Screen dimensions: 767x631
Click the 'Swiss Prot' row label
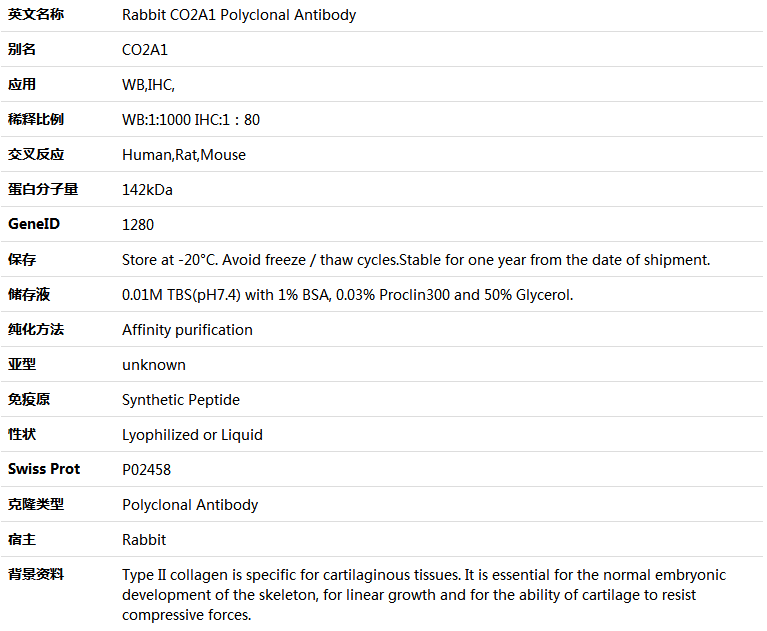pyautogui.click(x=44, y=469)
